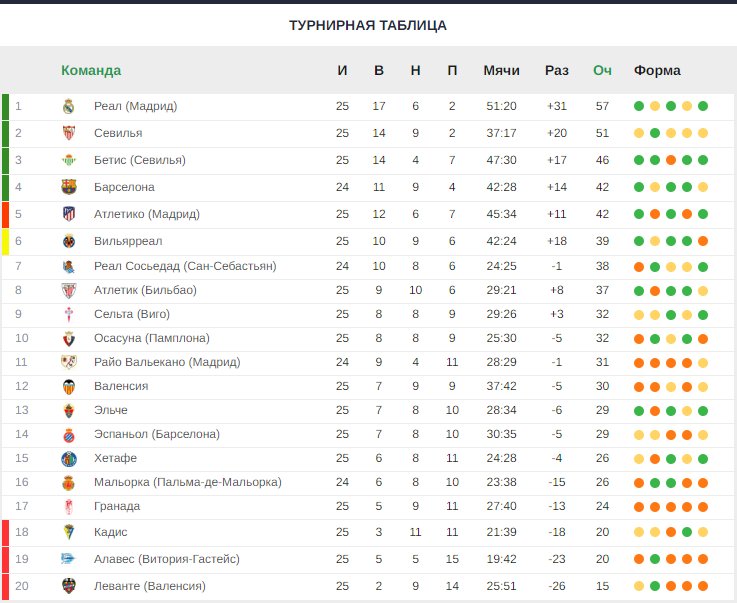The height and width of the screenshot is (603, 737).
Task: Click Cadiz's green win form dot
Action: pyautogui.click(x=687, y=532)
